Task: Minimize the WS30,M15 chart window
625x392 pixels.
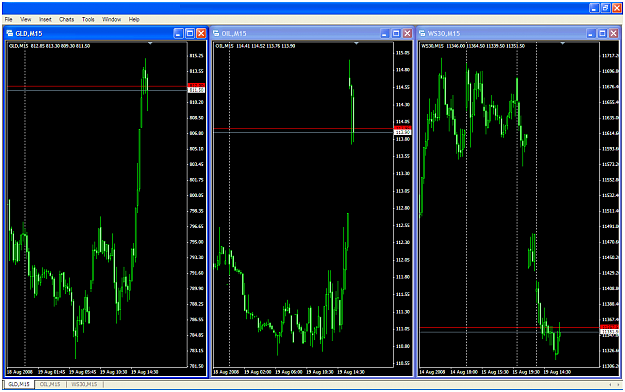Action: pos(591,33)
